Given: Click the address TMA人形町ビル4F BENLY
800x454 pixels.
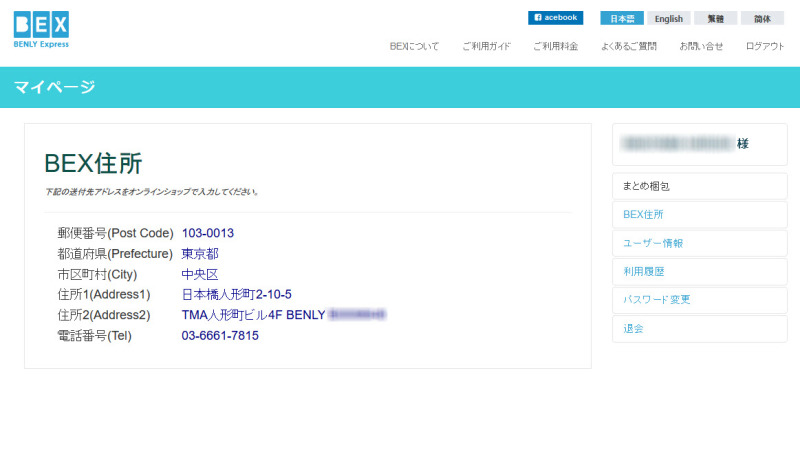Looking at the screenshot, I should 254,315.
